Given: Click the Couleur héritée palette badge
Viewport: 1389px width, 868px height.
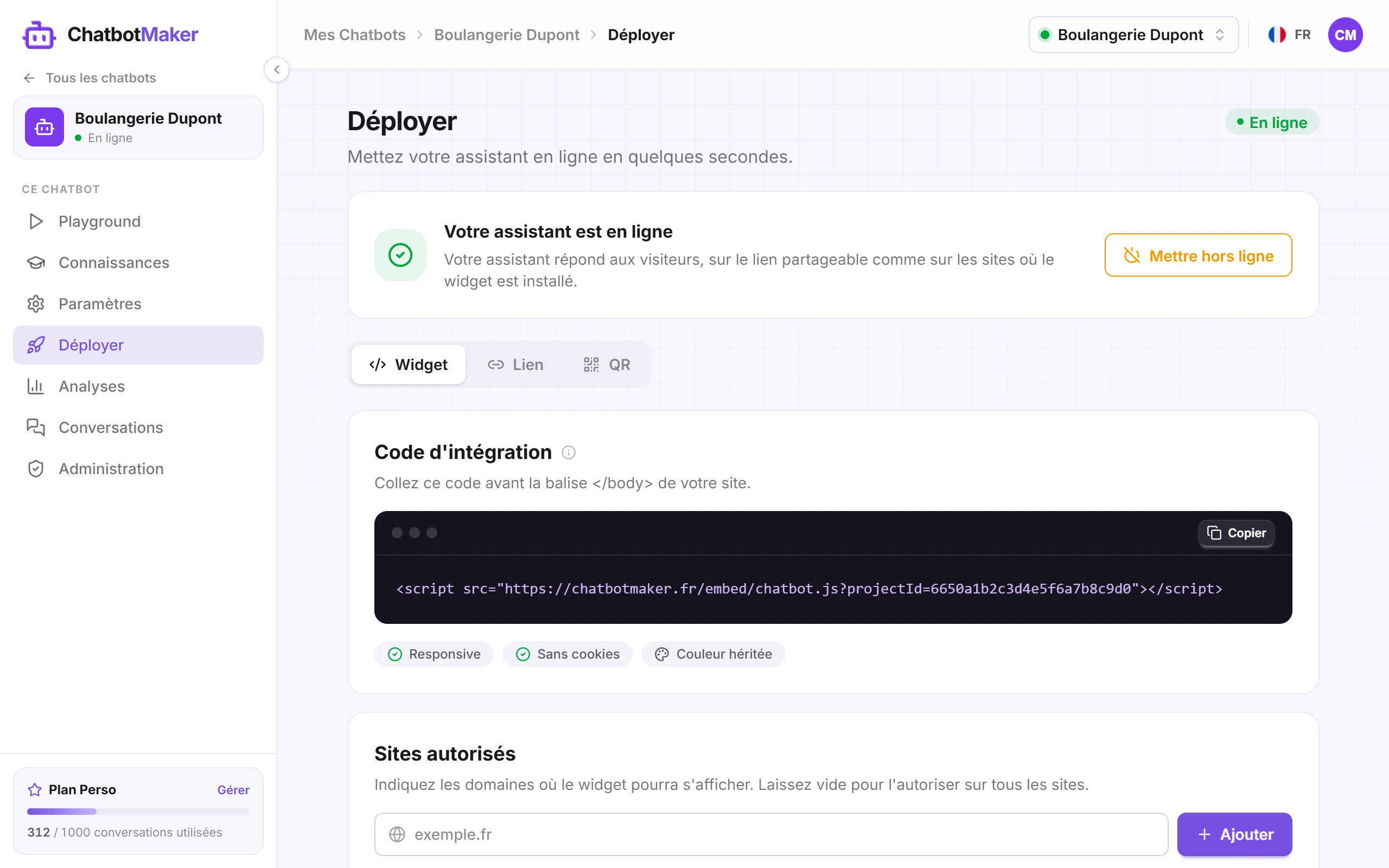Looking at the screenshot, I should click(x=713, y=654).
